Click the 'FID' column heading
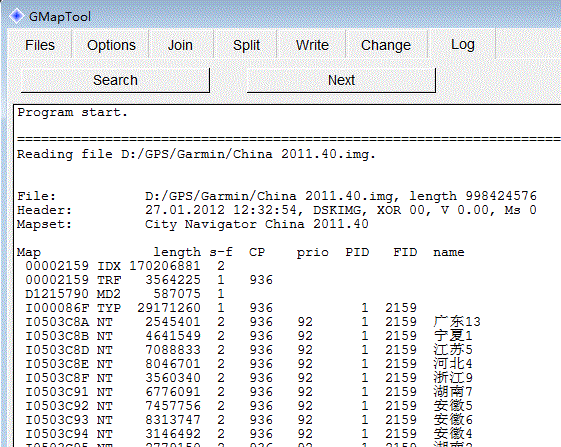This screenshot has width=561, height=447. click(x=405, y=252)
